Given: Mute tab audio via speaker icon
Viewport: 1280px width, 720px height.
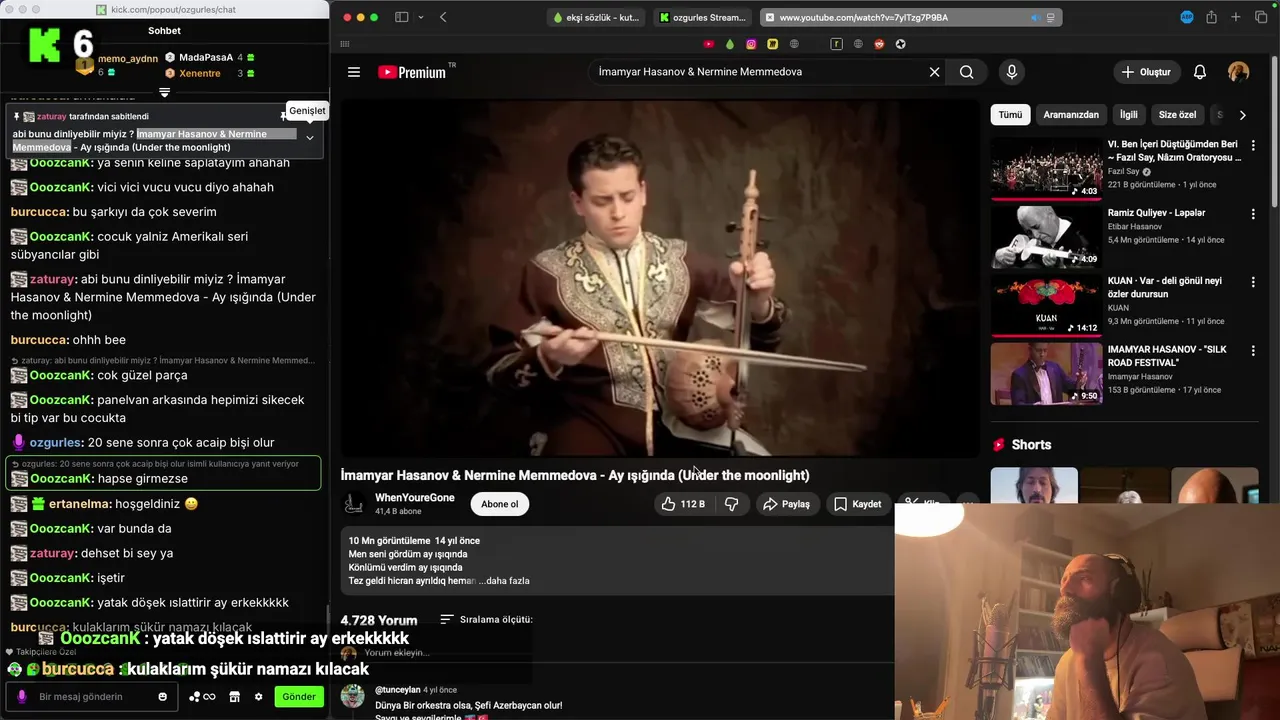Looking at the screenshot, I should [1036, 17].
